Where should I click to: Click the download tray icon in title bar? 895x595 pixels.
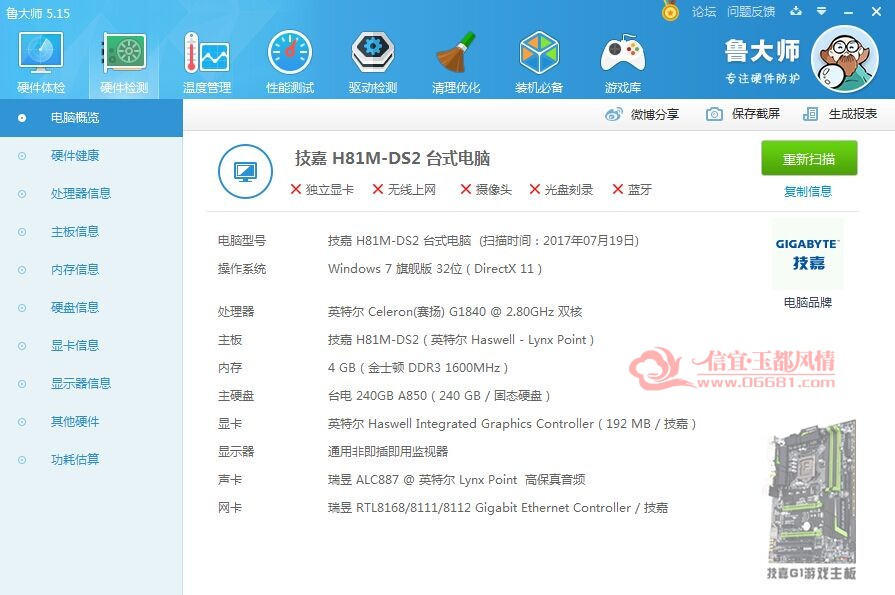796,11
